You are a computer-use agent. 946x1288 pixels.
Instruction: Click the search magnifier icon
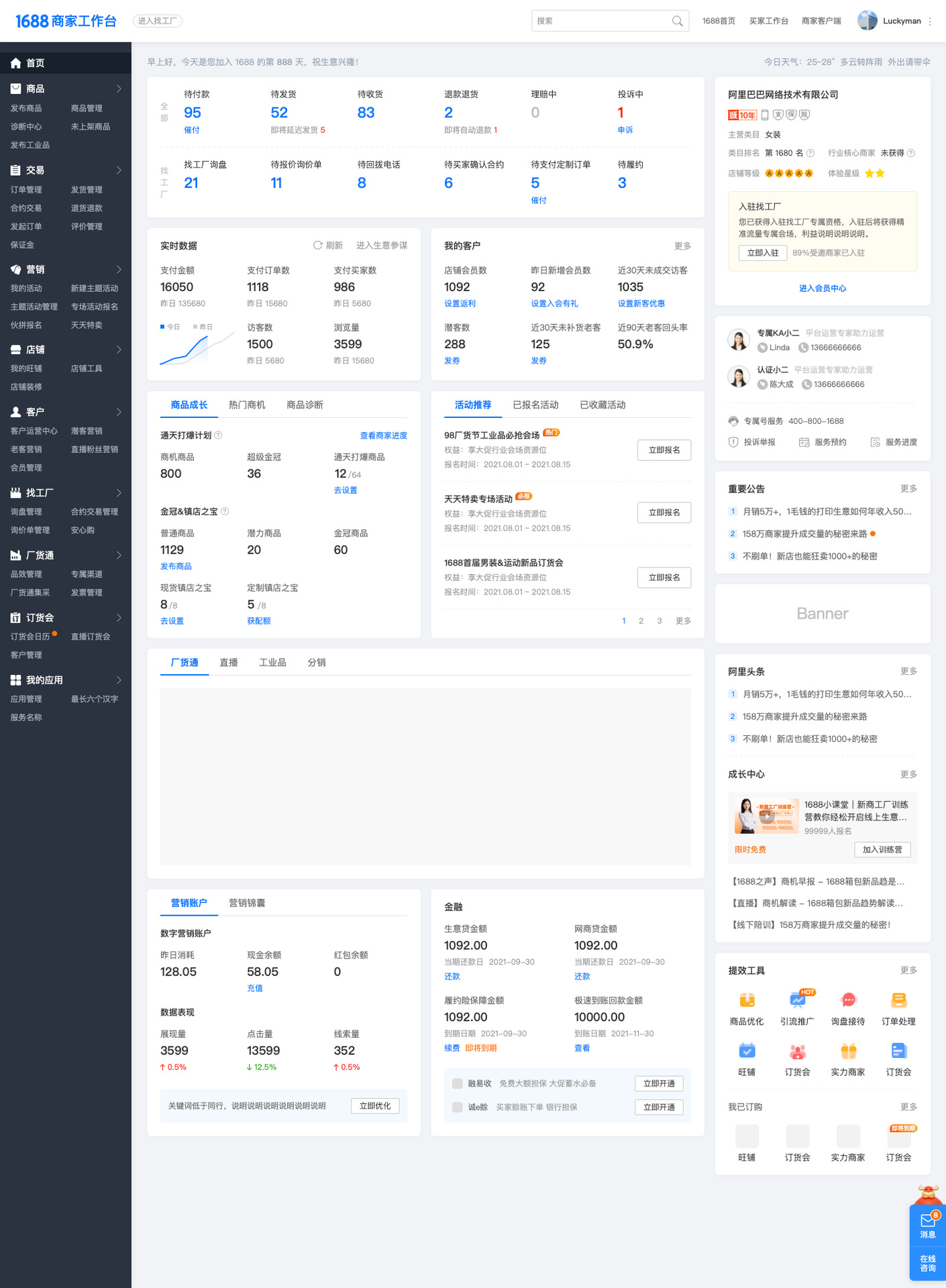pos(678,21)
